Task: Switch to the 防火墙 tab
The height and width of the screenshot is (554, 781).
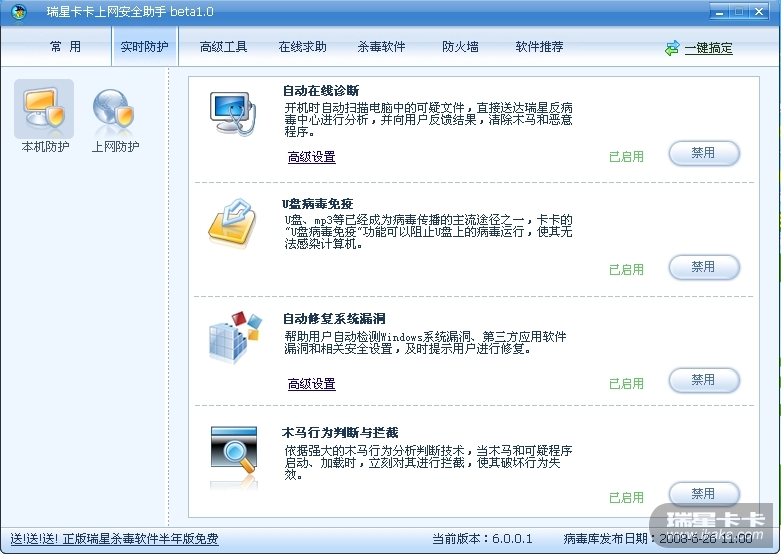Action: coord(460,47)
